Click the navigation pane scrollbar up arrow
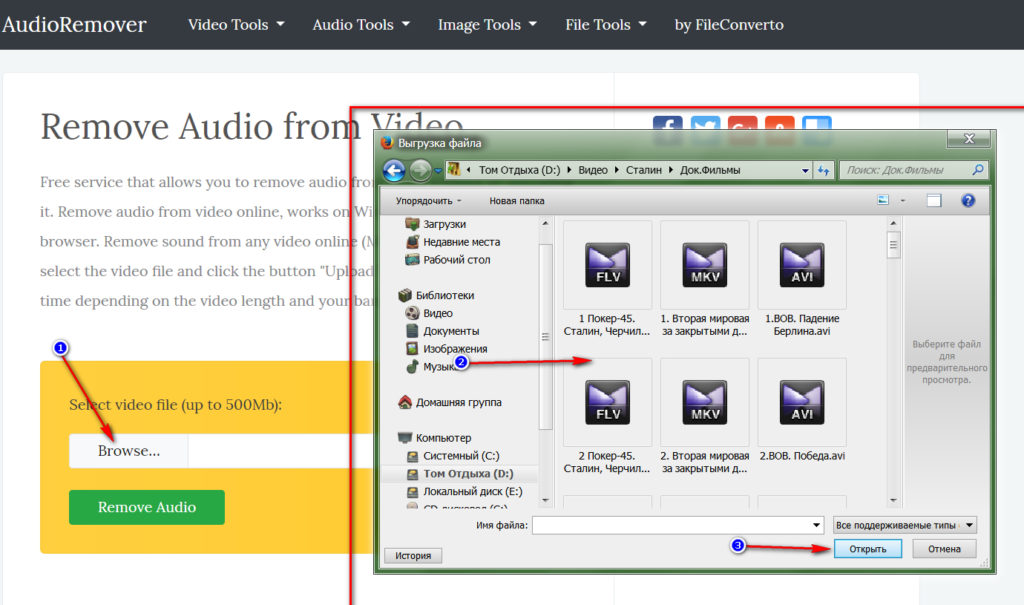Viewport: 1024px width, 605px height. [x=545, y=223]
